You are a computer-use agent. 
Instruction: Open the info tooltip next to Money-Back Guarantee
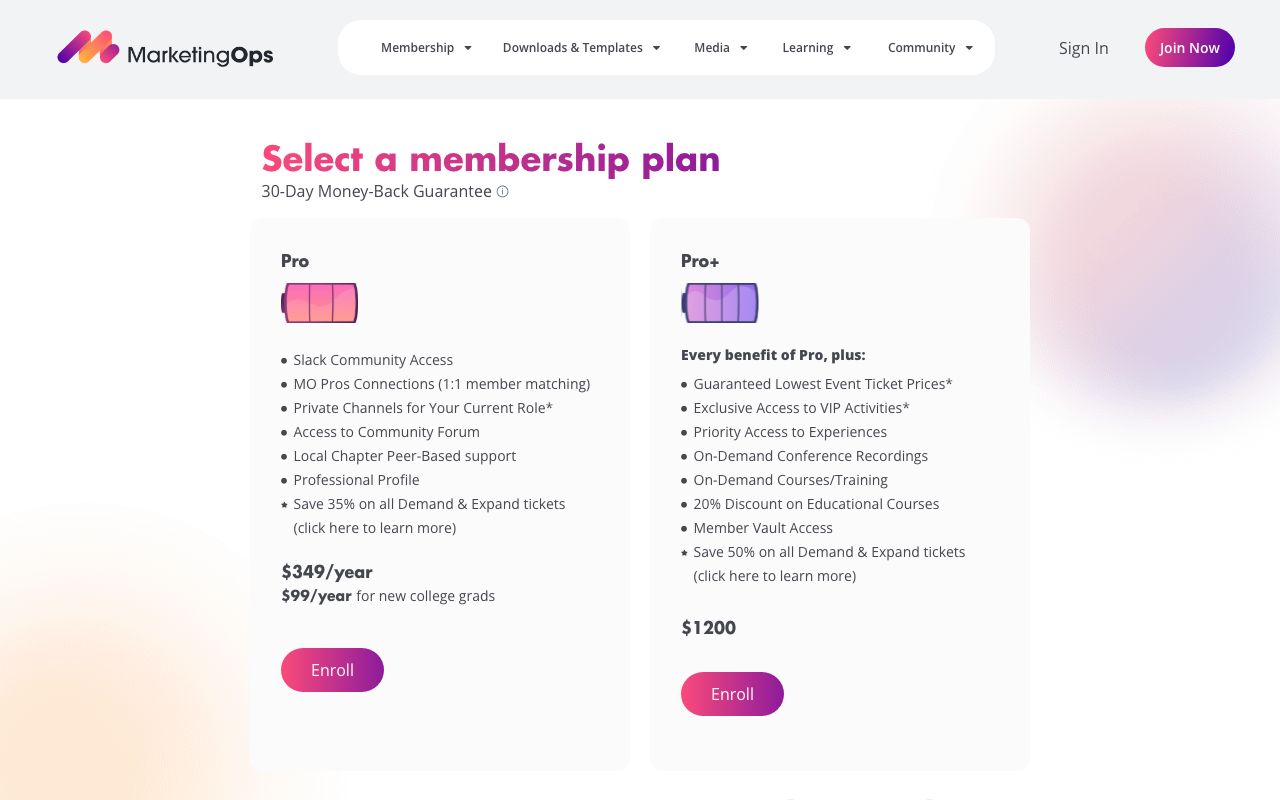point(502,191)
